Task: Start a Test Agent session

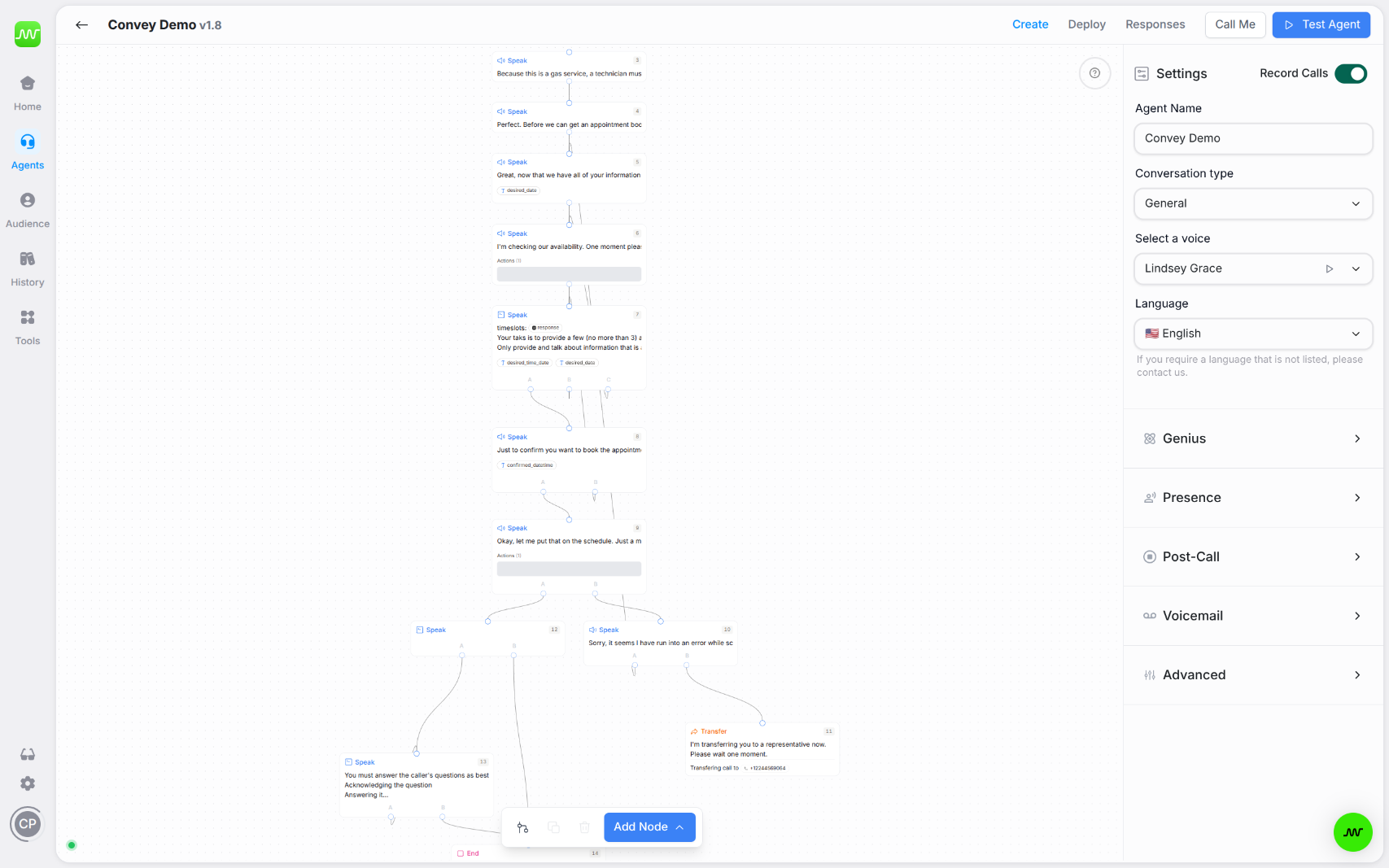Action: coord(1321,24)
